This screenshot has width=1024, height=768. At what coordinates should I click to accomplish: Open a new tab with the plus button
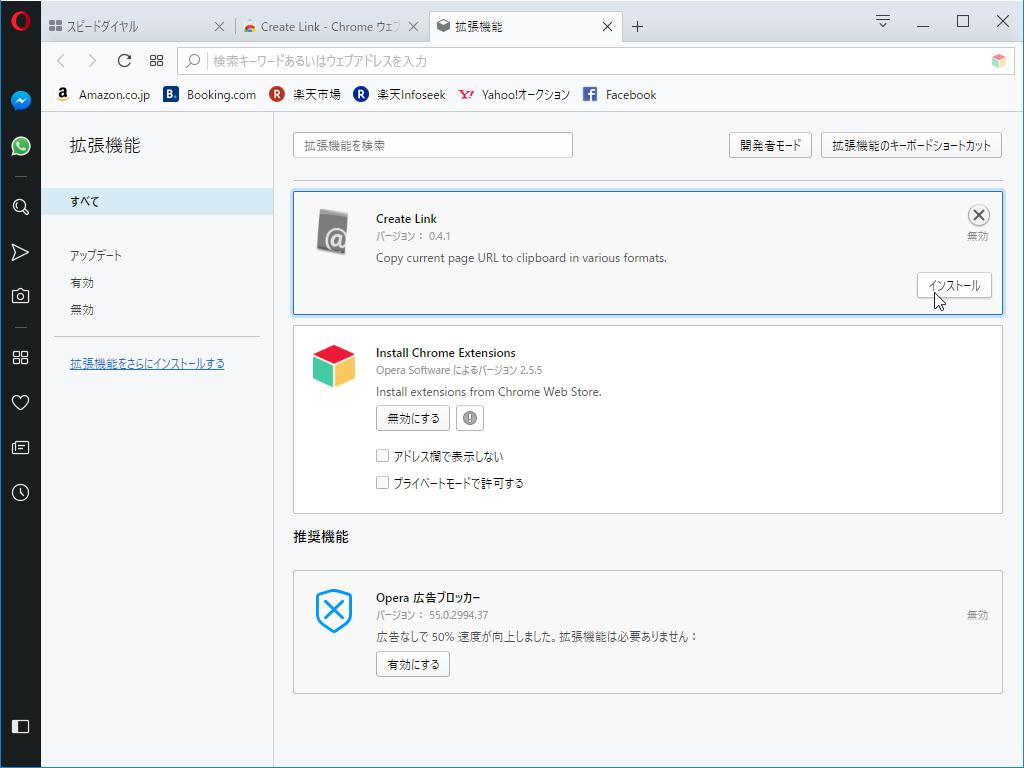(x=637, y=27)
